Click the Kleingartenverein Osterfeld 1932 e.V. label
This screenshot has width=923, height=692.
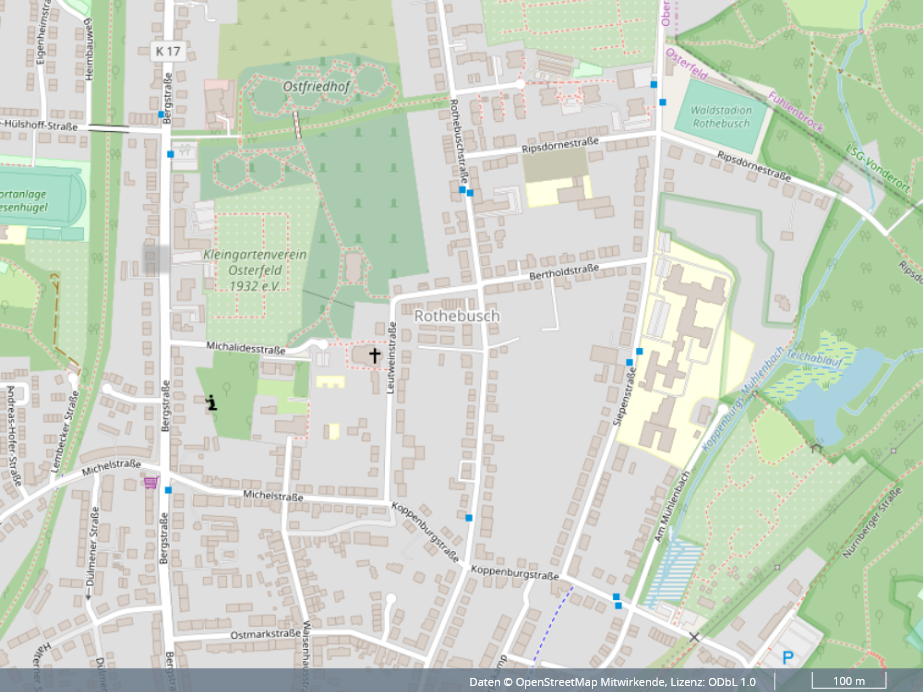point(255,271)
